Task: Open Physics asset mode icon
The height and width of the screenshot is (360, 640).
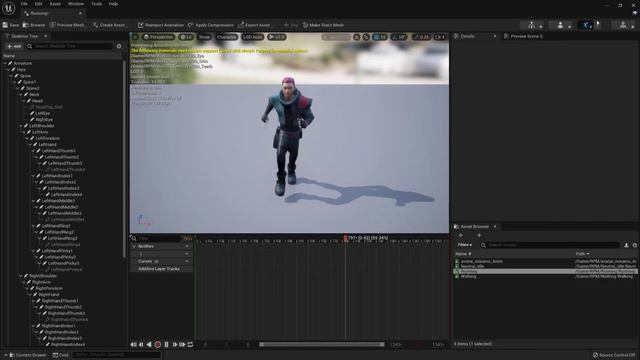Action: pos(623,25)
